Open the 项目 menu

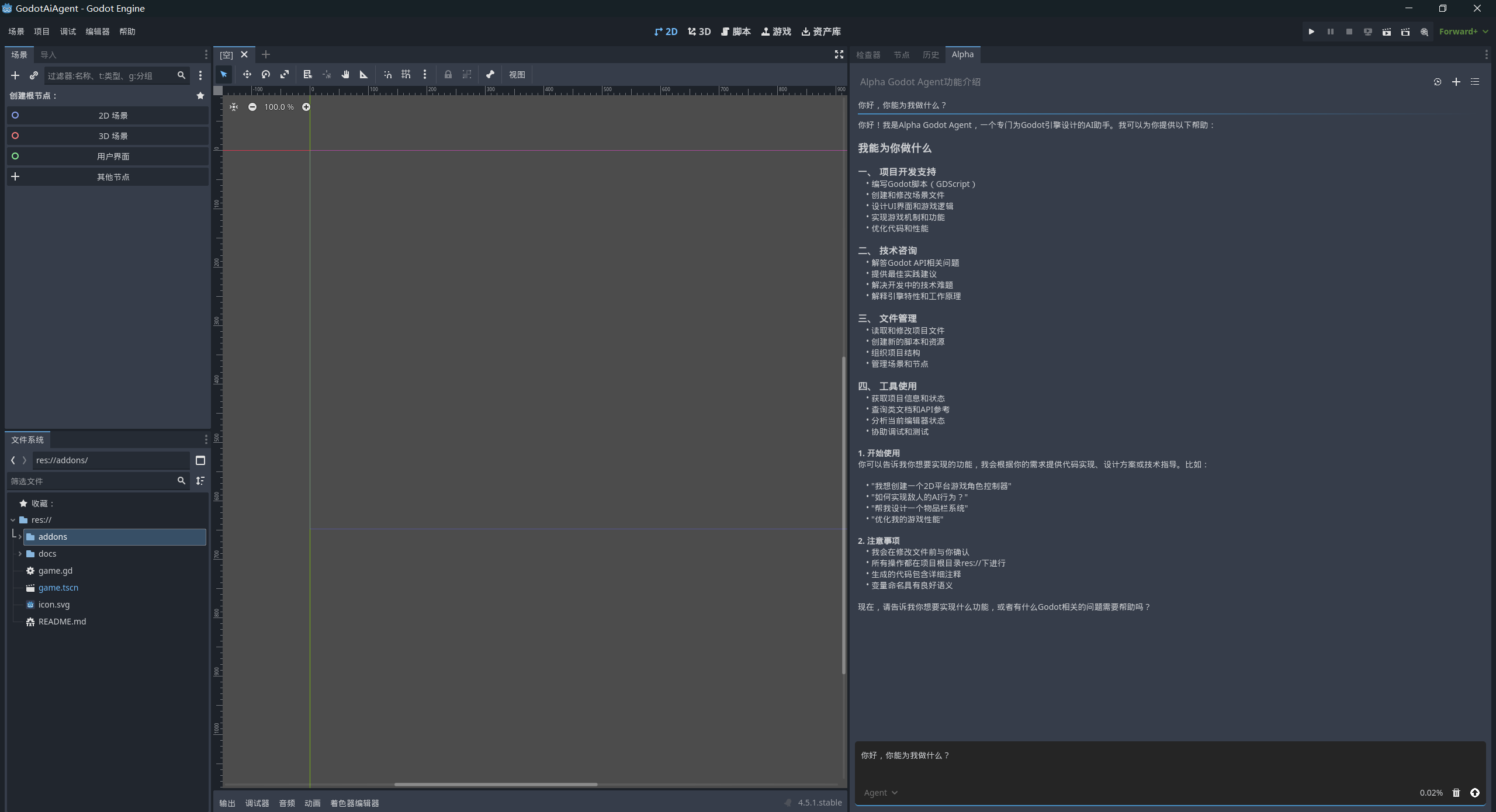pos(41,32)
